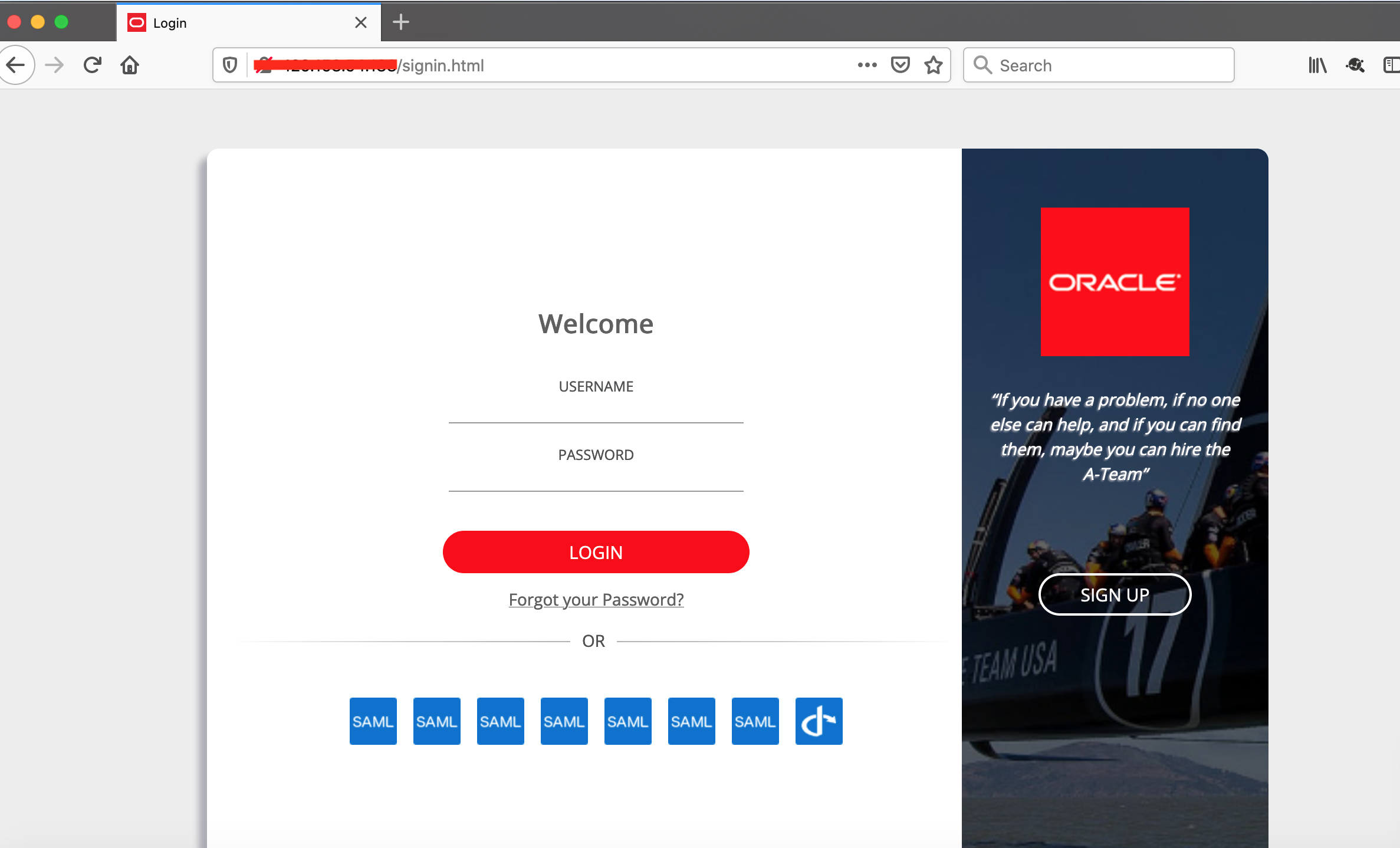Reload the current signin page
This screenshot has height=848, width=1400.
[x=92, y=65]
